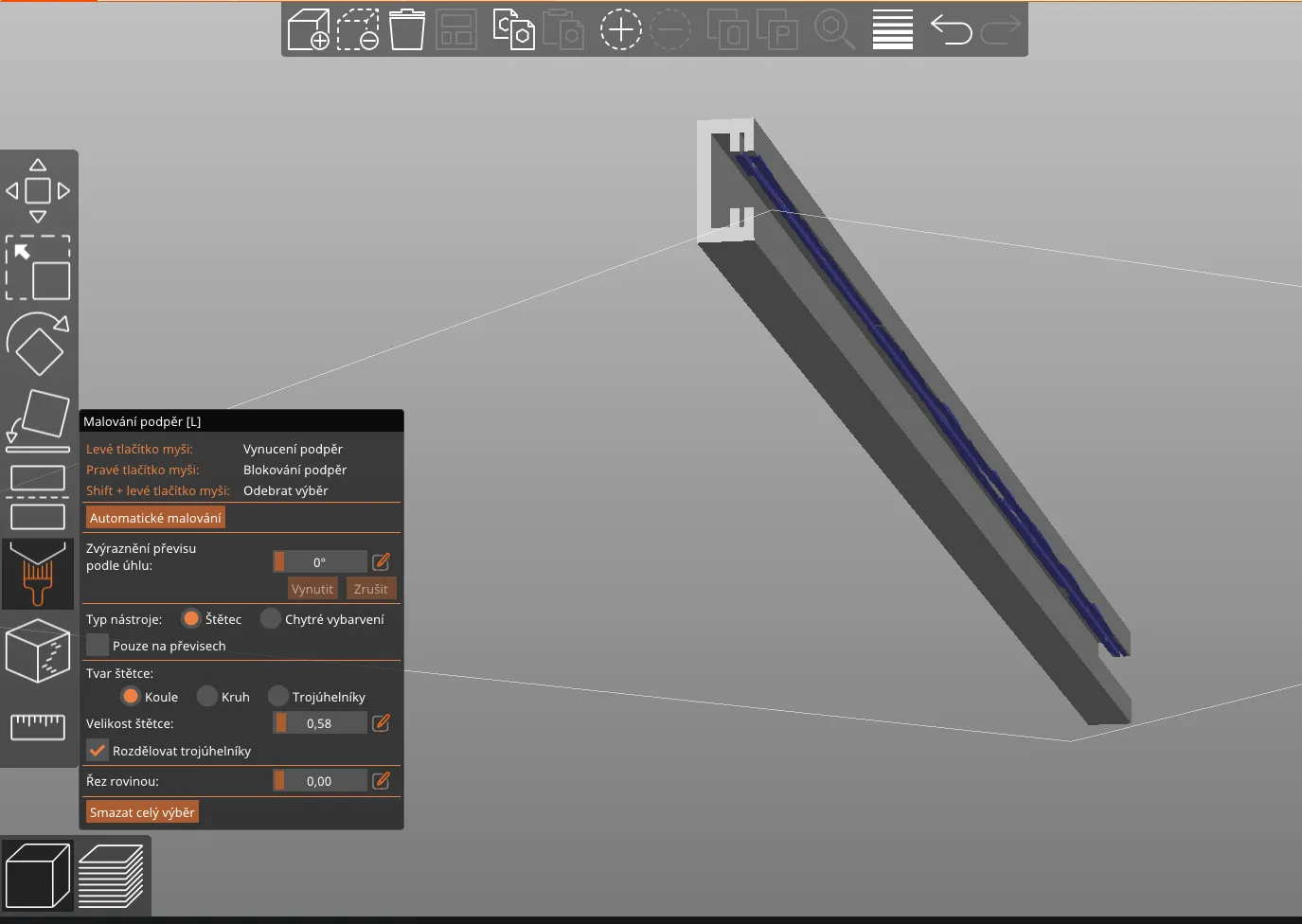Click the Pravé tlačítko myši label
The height and width of the screenshot is (924, 1302).
coord(142,470)
